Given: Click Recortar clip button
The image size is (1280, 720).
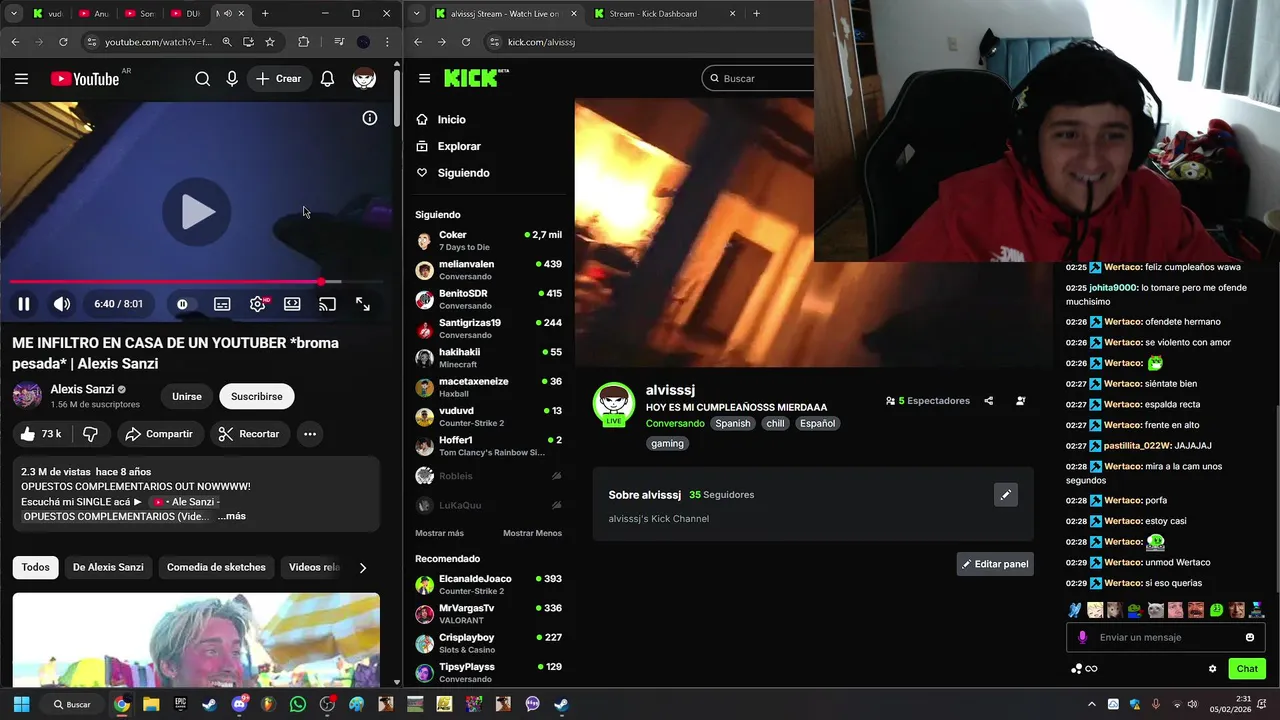Looking at the screenshot, I should click(x=249, y=434).
